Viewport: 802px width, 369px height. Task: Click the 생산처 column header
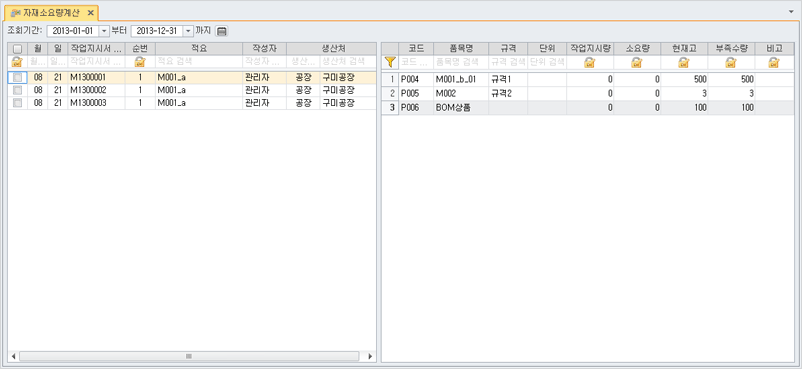click(331, 49)
